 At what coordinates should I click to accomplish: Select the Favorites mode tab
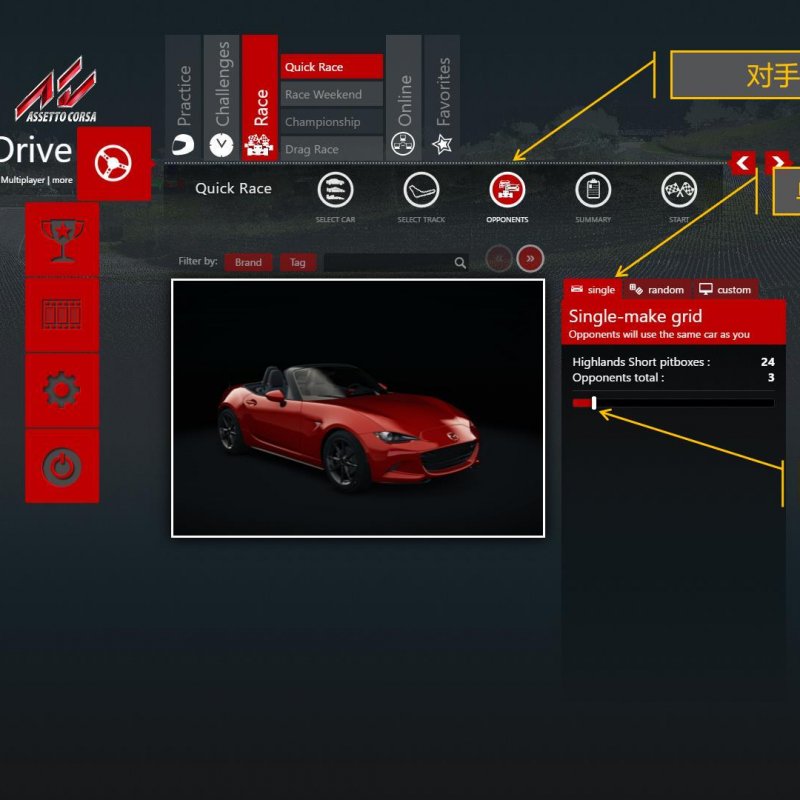pyautogui.click(x=442, y=97)
